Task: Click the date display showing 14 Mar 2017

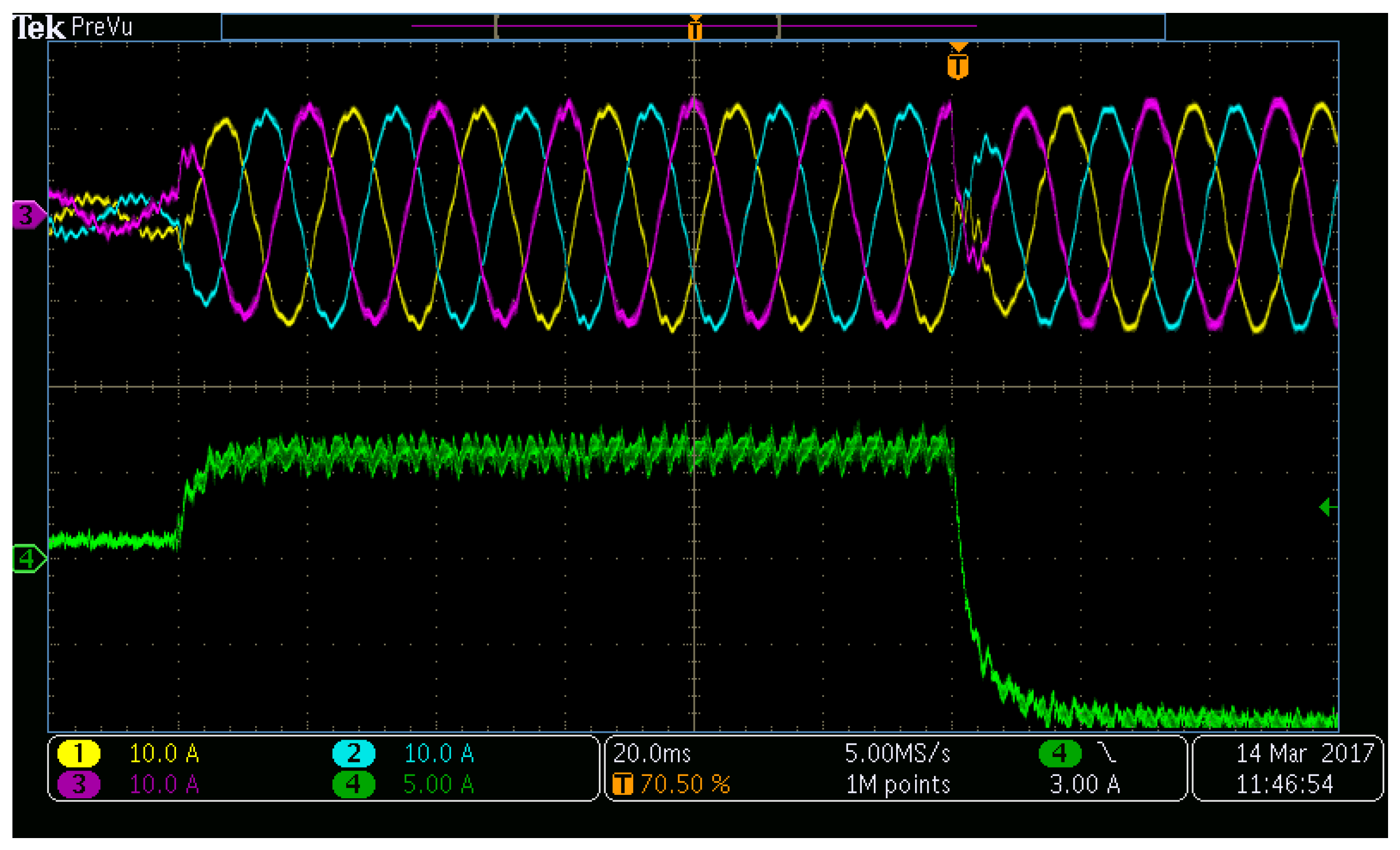Action: tap(1301, 754)
